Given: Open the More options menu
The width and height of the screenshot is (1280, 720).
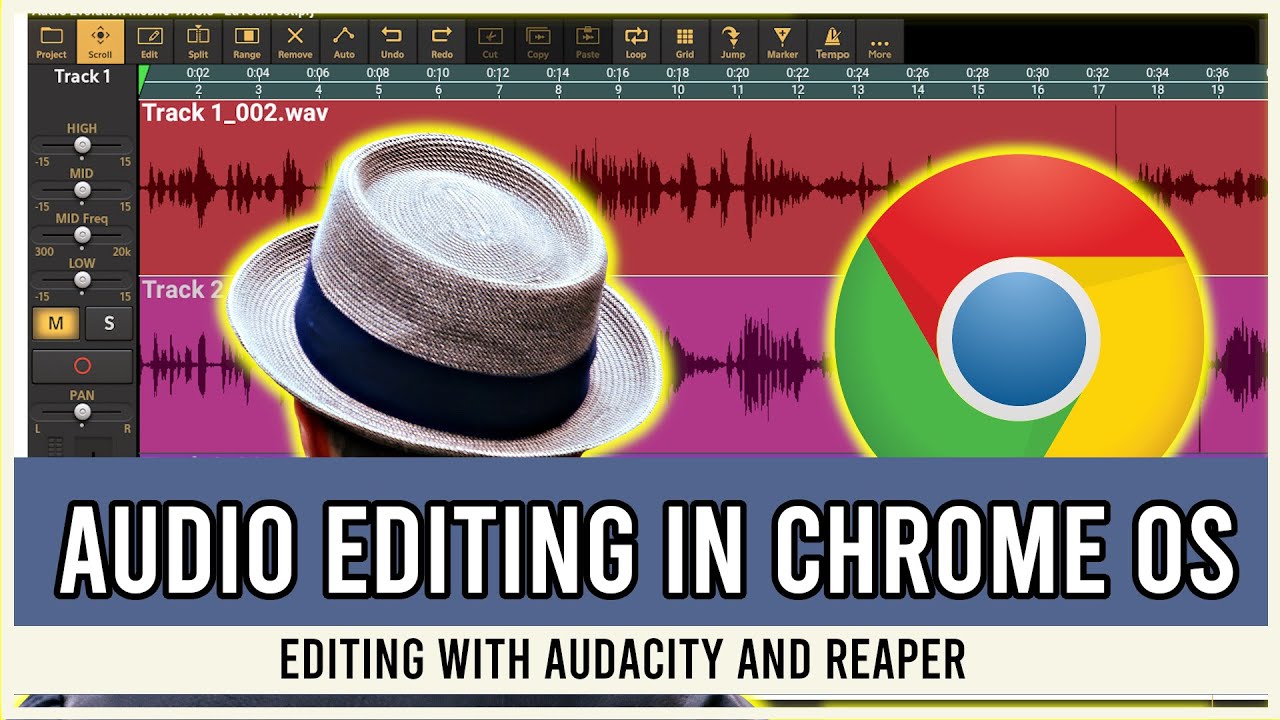Looking at the screenshot, I should [x=880, y=42].
